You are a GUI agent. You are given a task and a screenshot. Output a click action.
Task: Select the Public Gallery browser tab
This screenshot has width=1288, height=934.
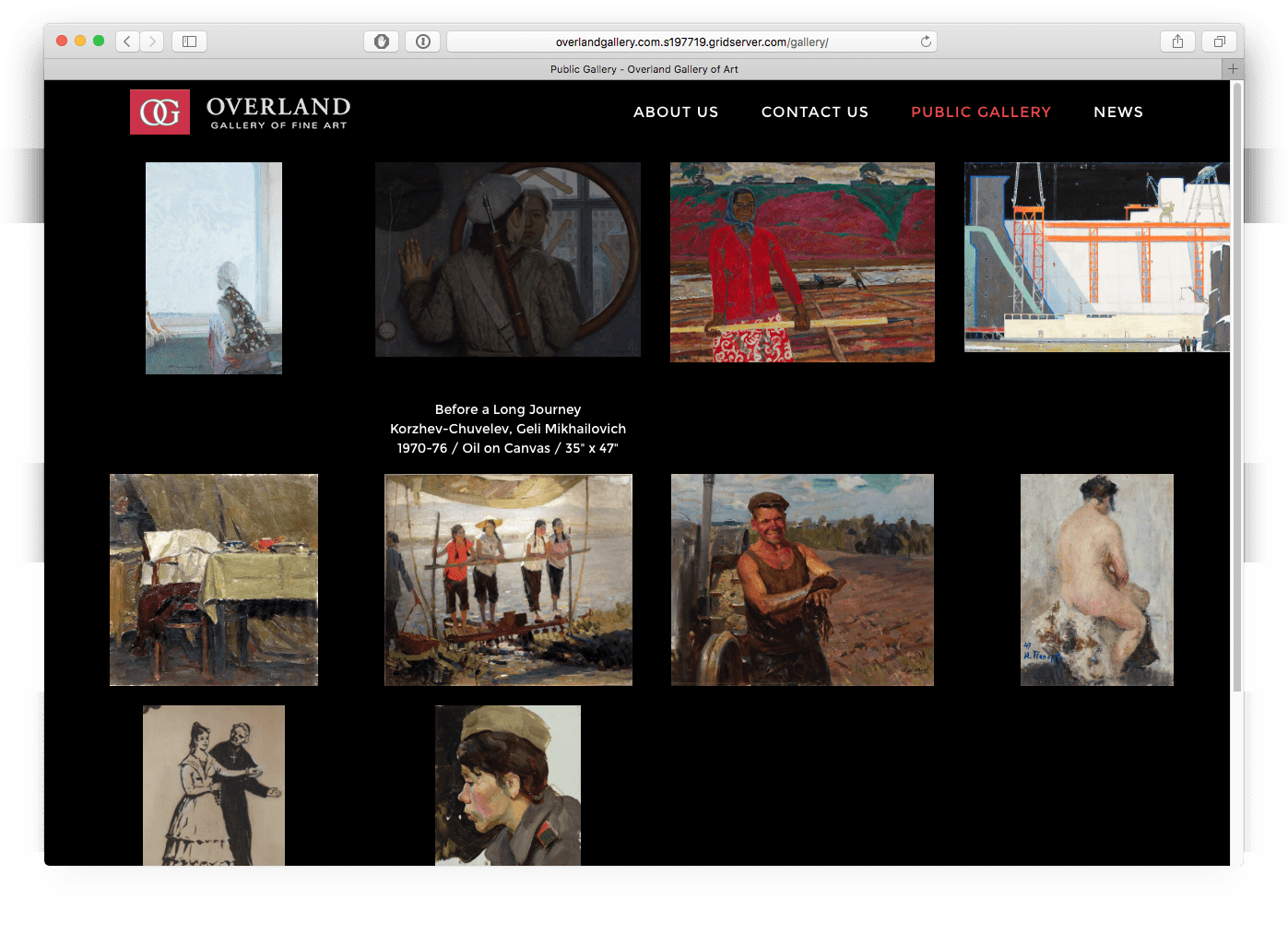644,69
